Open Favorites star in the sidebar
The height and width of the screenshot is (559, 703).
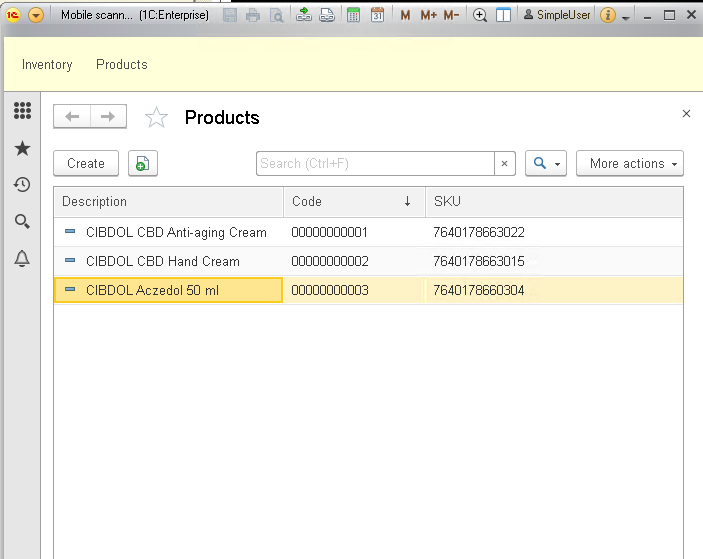(x=22, y=148)
